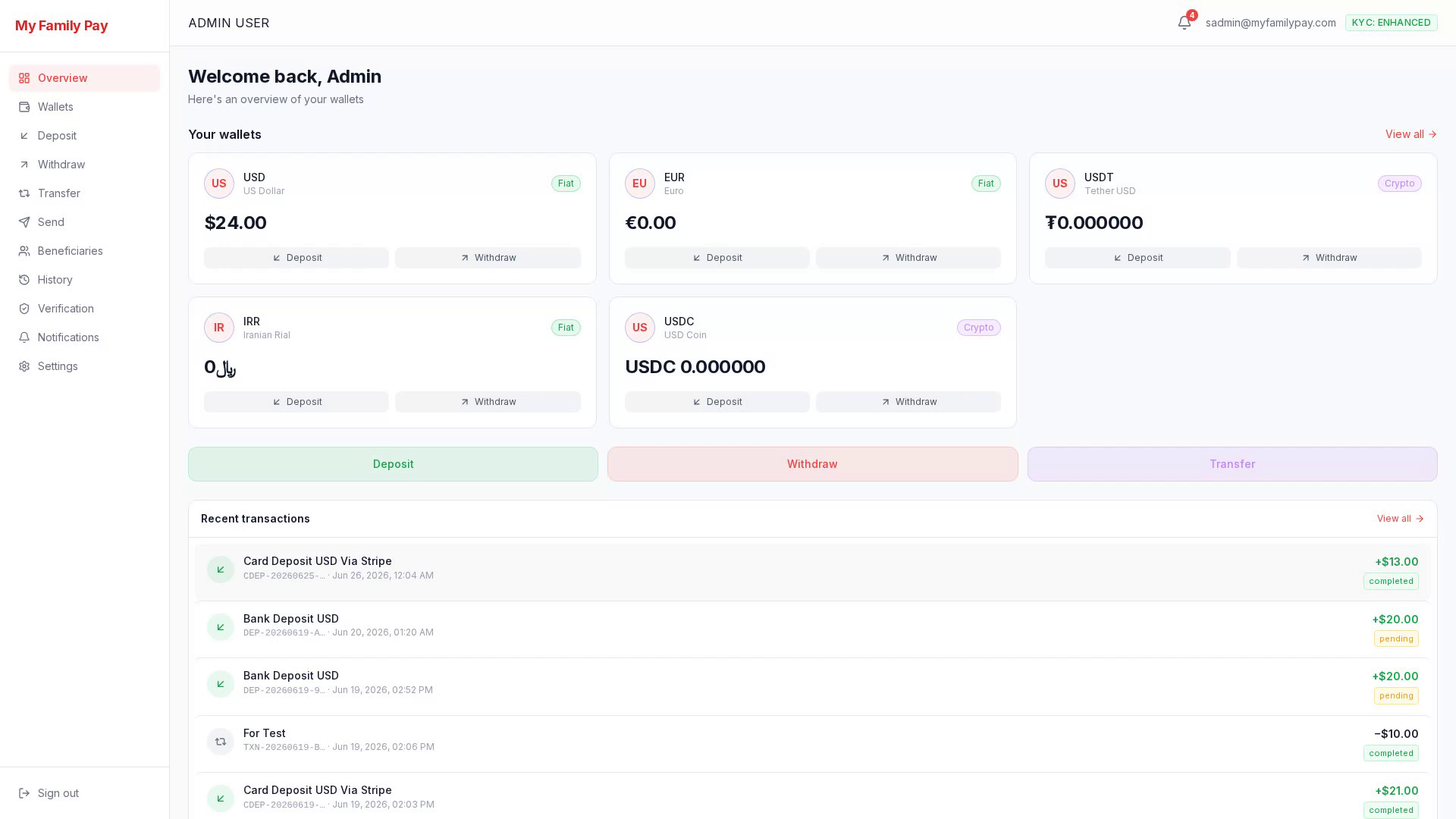
Task: Deposit into the USDT wallet
Action: pyautogui.click(x=1137, y=258)
